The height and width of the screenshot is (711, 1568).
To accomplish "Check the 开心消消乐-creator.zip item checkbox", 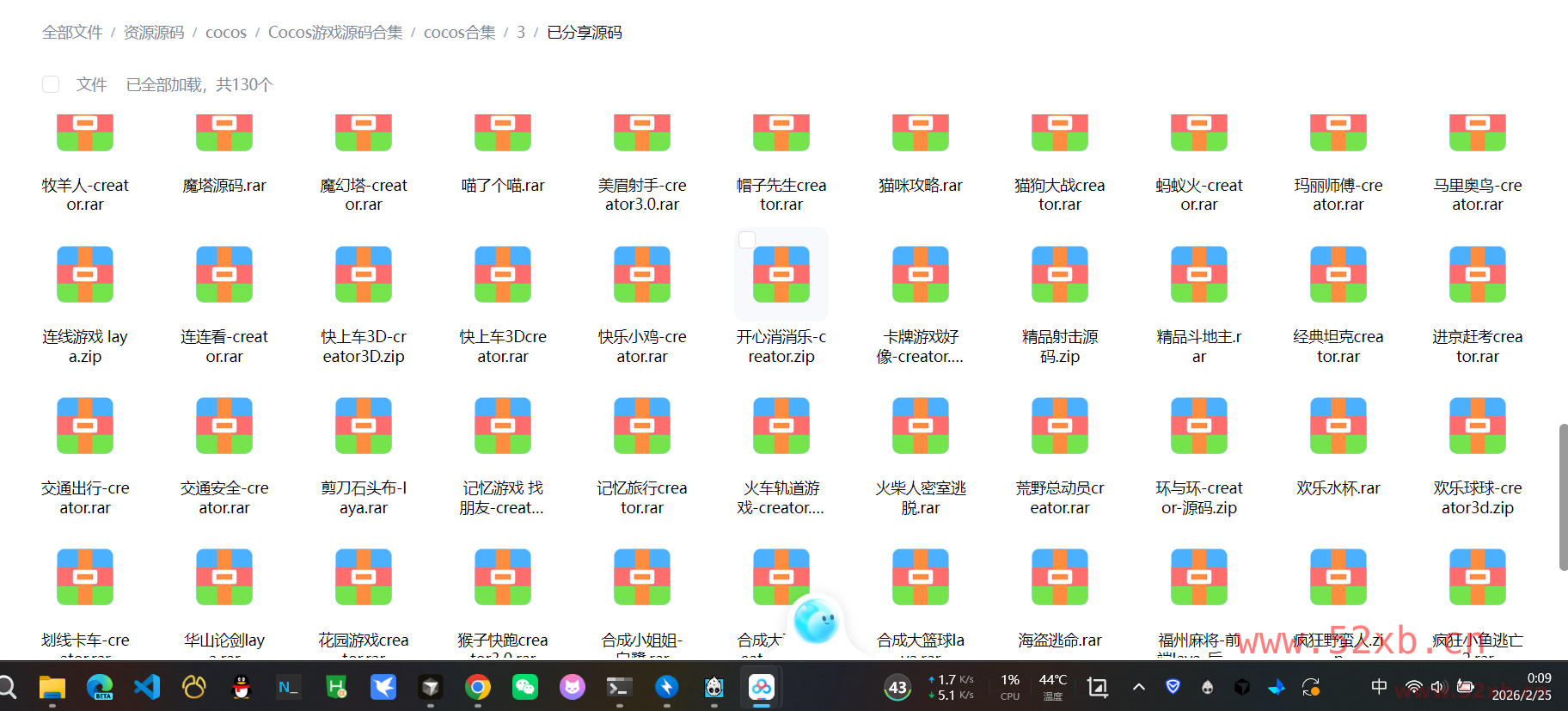I will 747,240.
